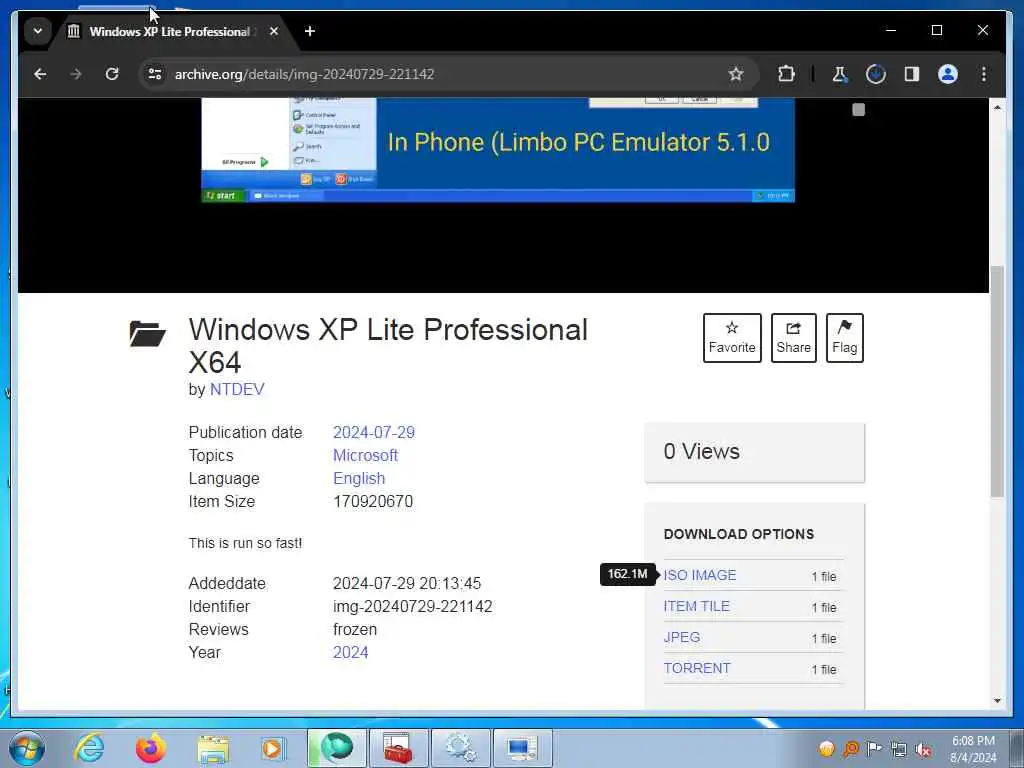Click the Reviews value frozen
Image resolution: width=1024 pixels, height=768 pixels.
click(x=355, y=630)
